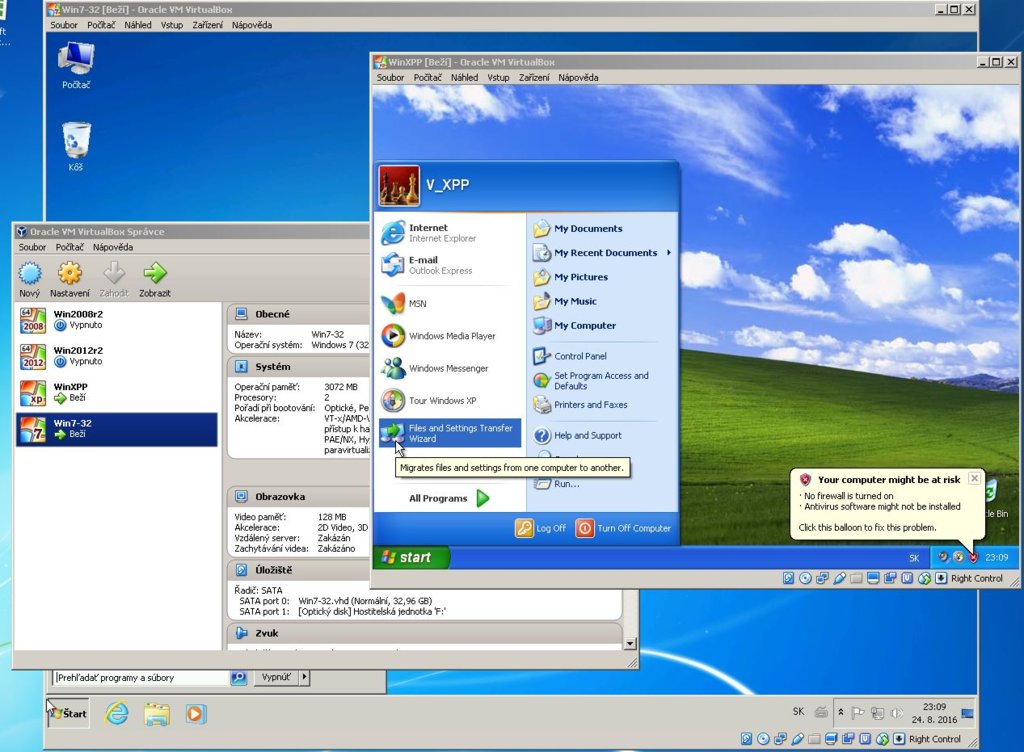The height and width of the screenshot is (752, 1024).
Task: Open Set Program Access and Defaults
Action: coord(601,381)
